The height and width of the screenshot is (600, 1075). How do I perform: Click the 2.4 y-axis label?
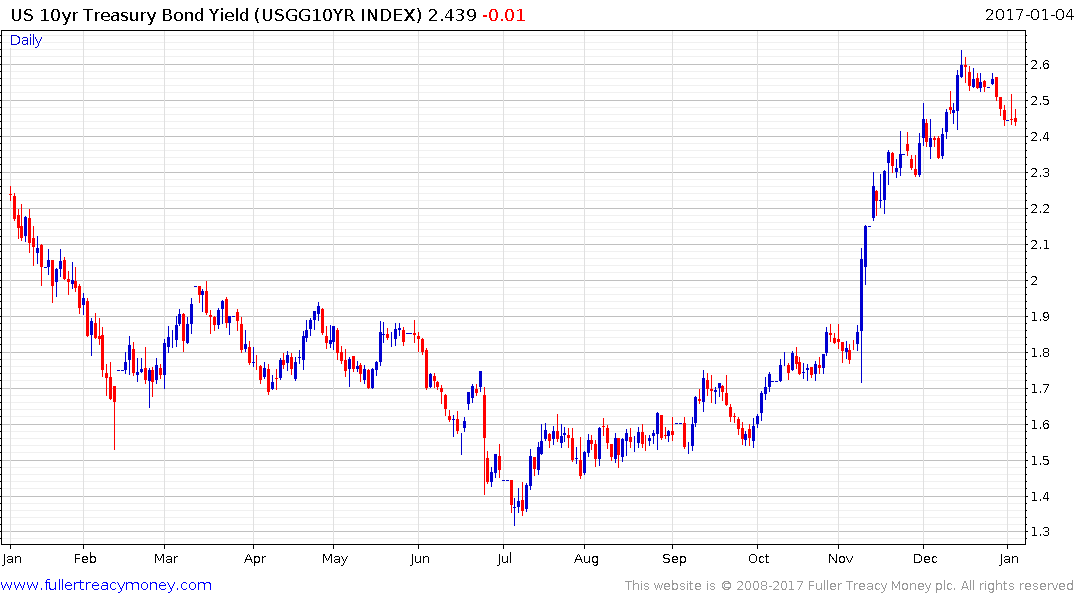point(1040,136)
